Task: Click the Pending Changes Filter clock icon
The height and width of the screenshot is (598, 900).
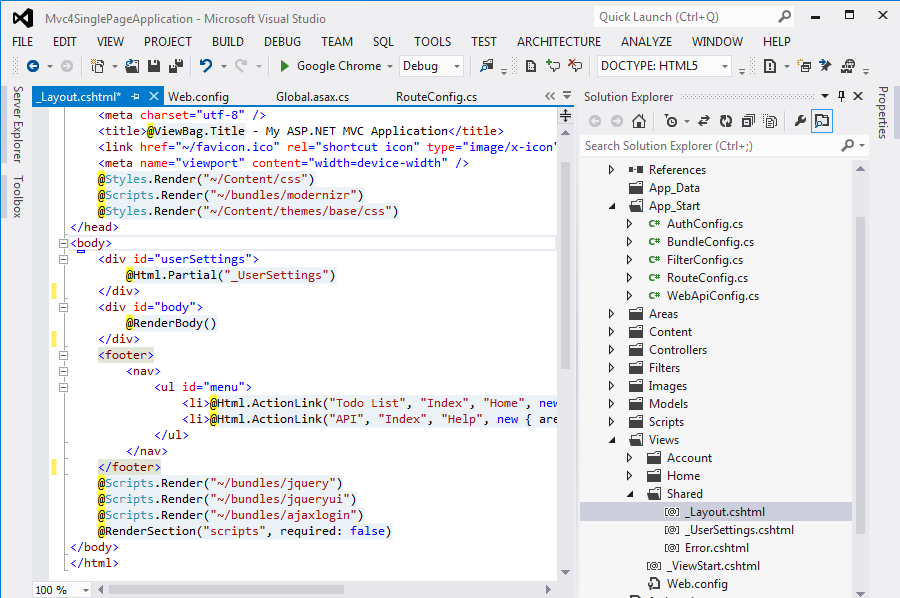Action: 670,121
